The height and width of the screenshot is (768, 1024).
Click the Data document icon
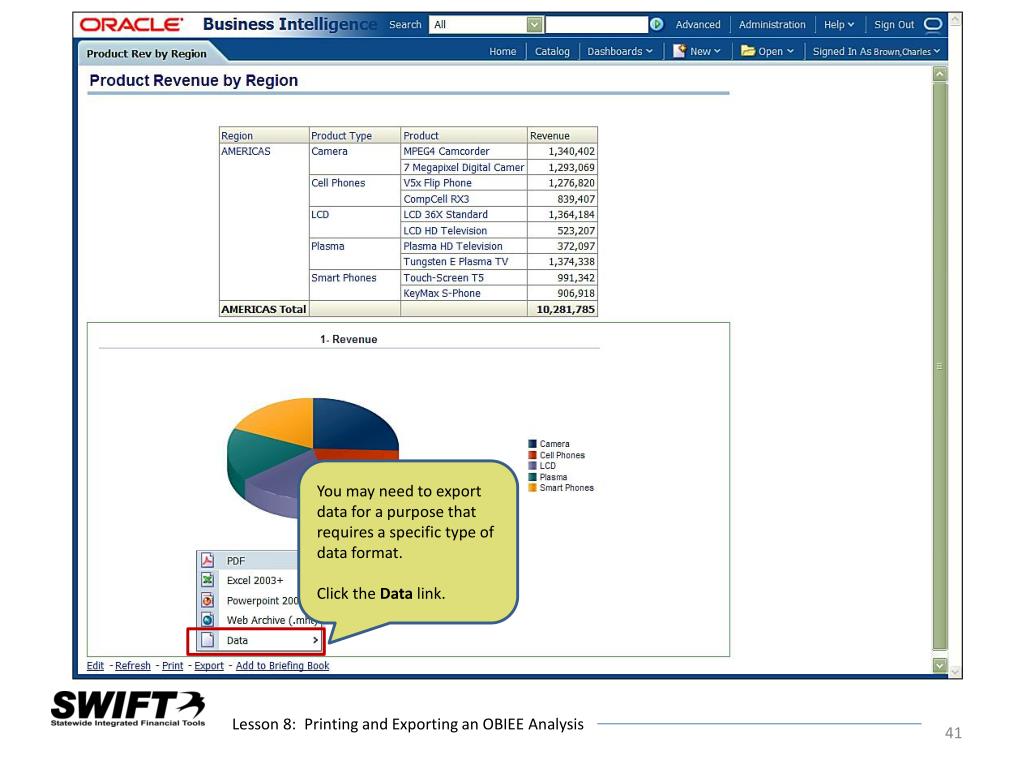coord(208,640)
